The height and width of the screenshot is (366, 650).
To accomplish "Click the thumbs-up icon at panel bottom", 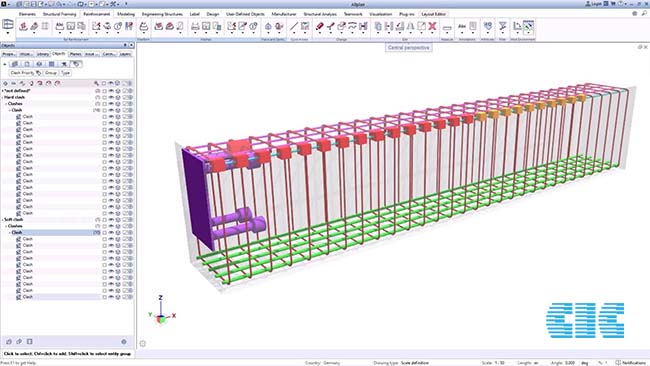I will [9, 342].
